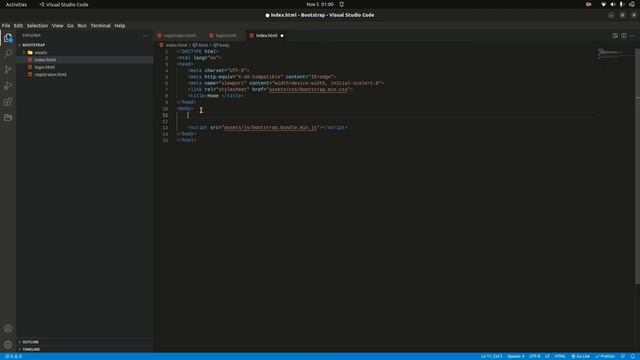640x360 pixels.
Task: Open the View menu
Action: (58, 26)
